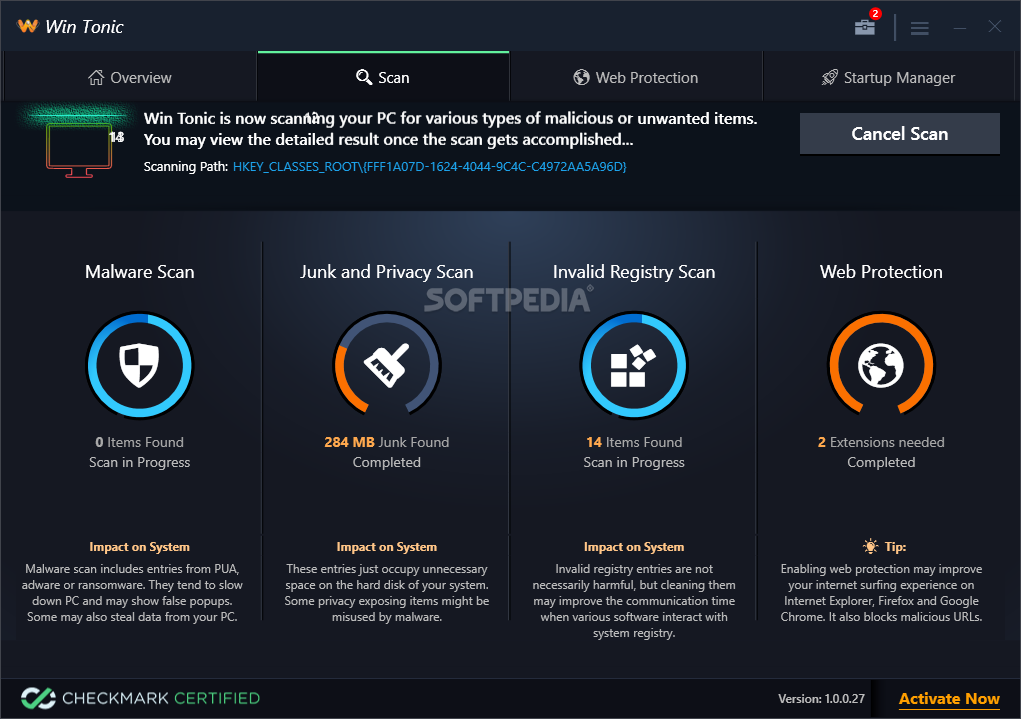Click the web protection tip paragraph
Viewport: 1021px width, 719px height.
point(881,593)
